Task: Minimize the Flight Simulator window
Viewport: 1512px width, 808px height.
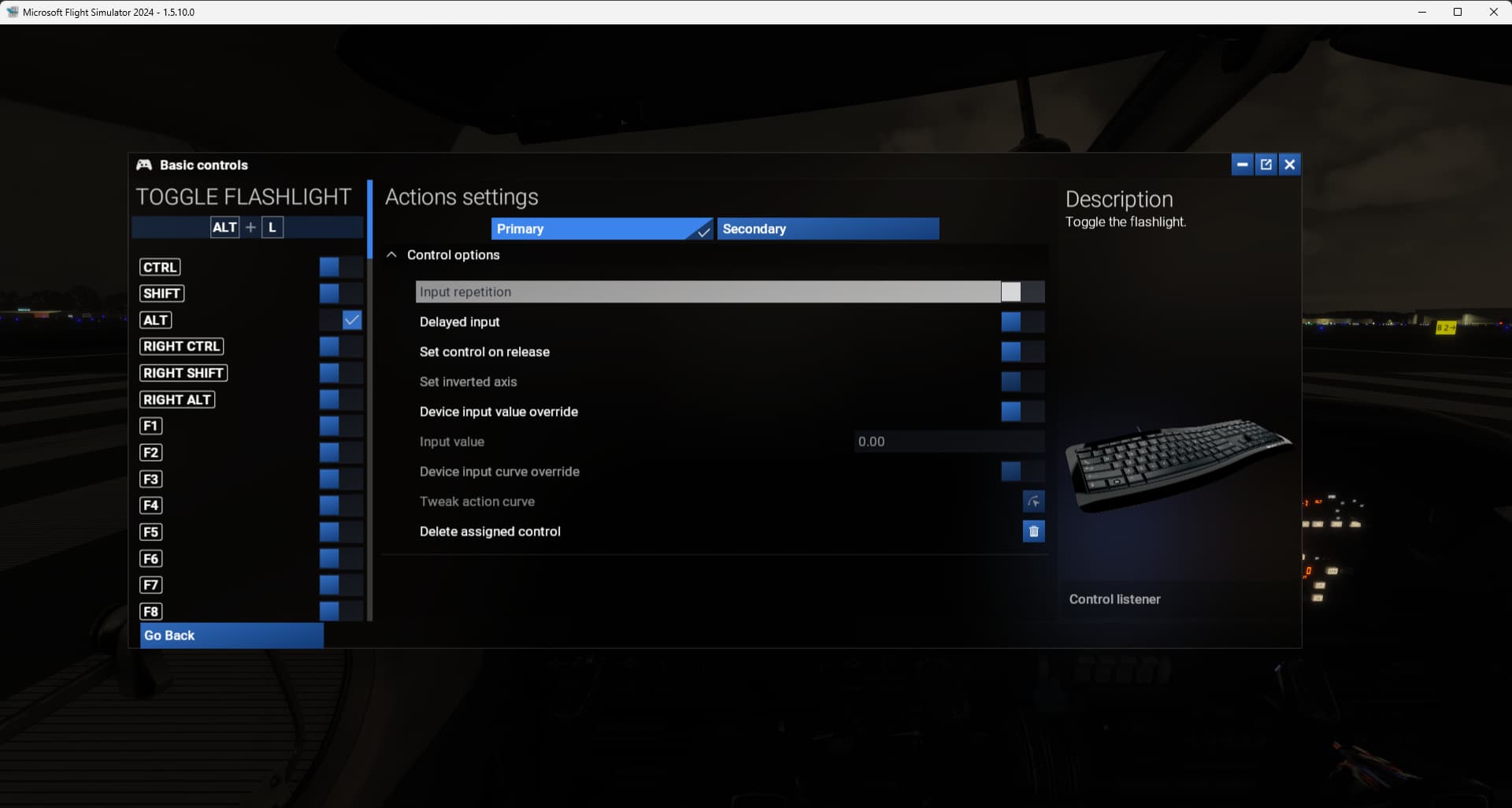Action: pyautogui.click(x=1422, y=12)
